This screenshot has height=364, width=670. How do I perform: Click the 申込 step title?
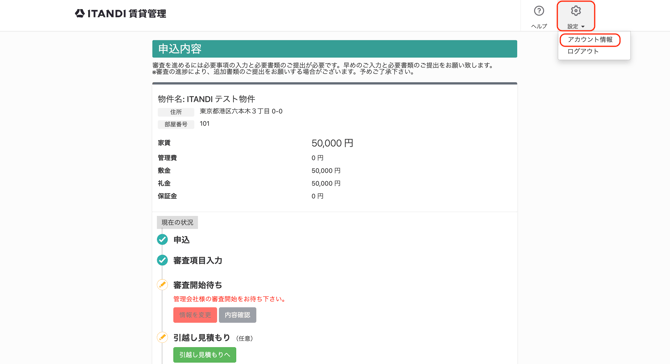point(182,240)
